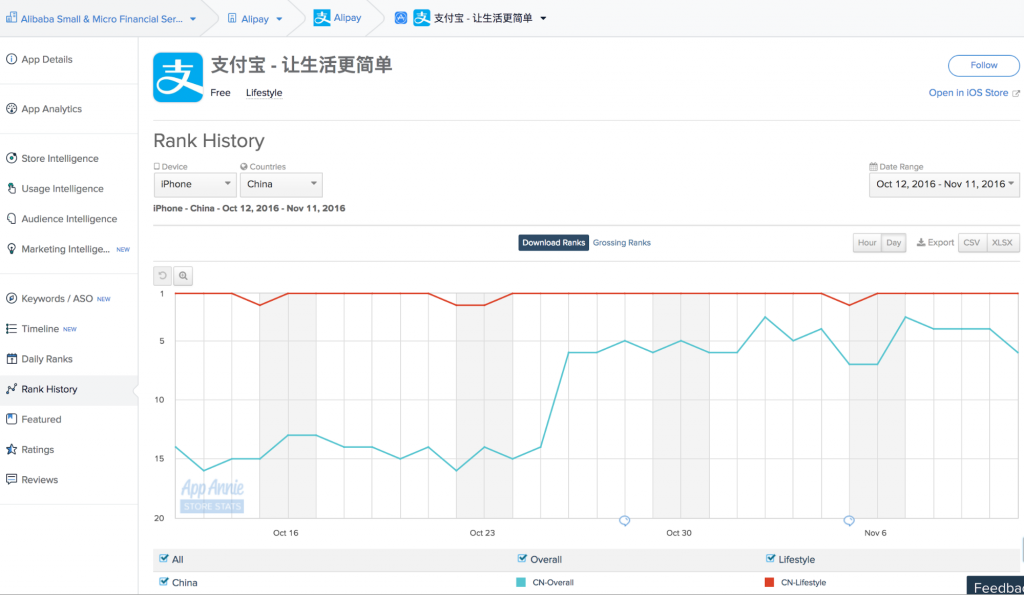Screen dimensions: 1024x595
Task: Export data as CSV
Action: point(972,242)
